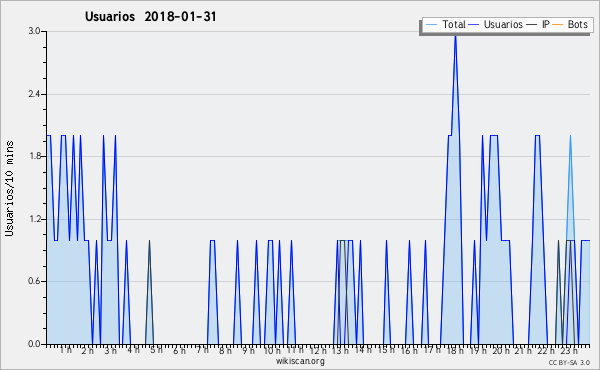Click the 7 h x-axis label
The height and width of the screenshot is (370, 600).
(x=202, y=350)
